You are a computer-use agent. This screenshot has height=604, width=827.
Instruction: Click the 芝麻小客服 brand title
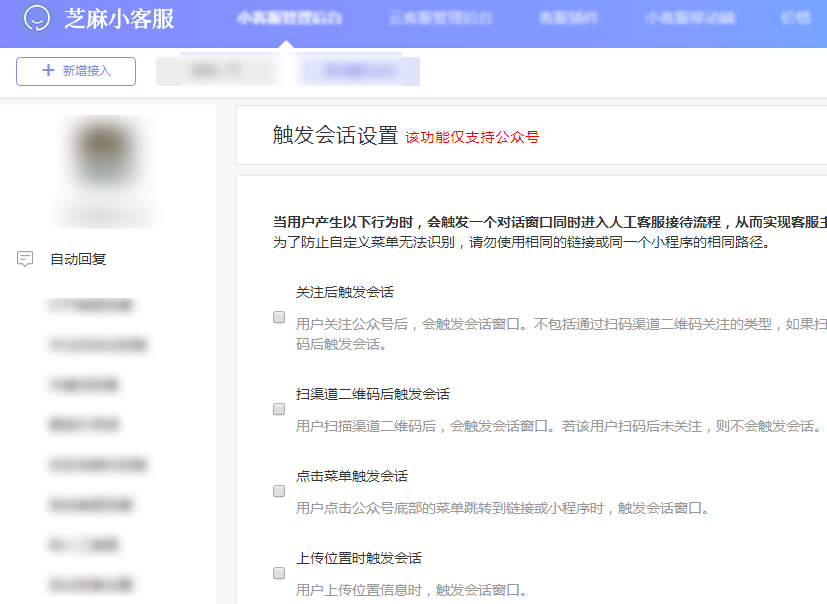pyautogui.click(x=119, y=19)
